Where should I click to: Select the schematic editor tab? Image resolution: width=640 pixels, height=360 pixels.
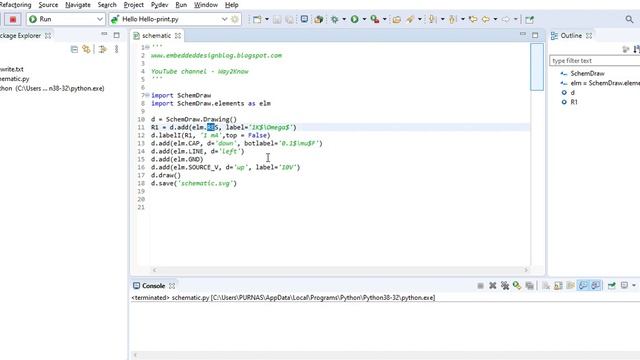click(156, 36)
